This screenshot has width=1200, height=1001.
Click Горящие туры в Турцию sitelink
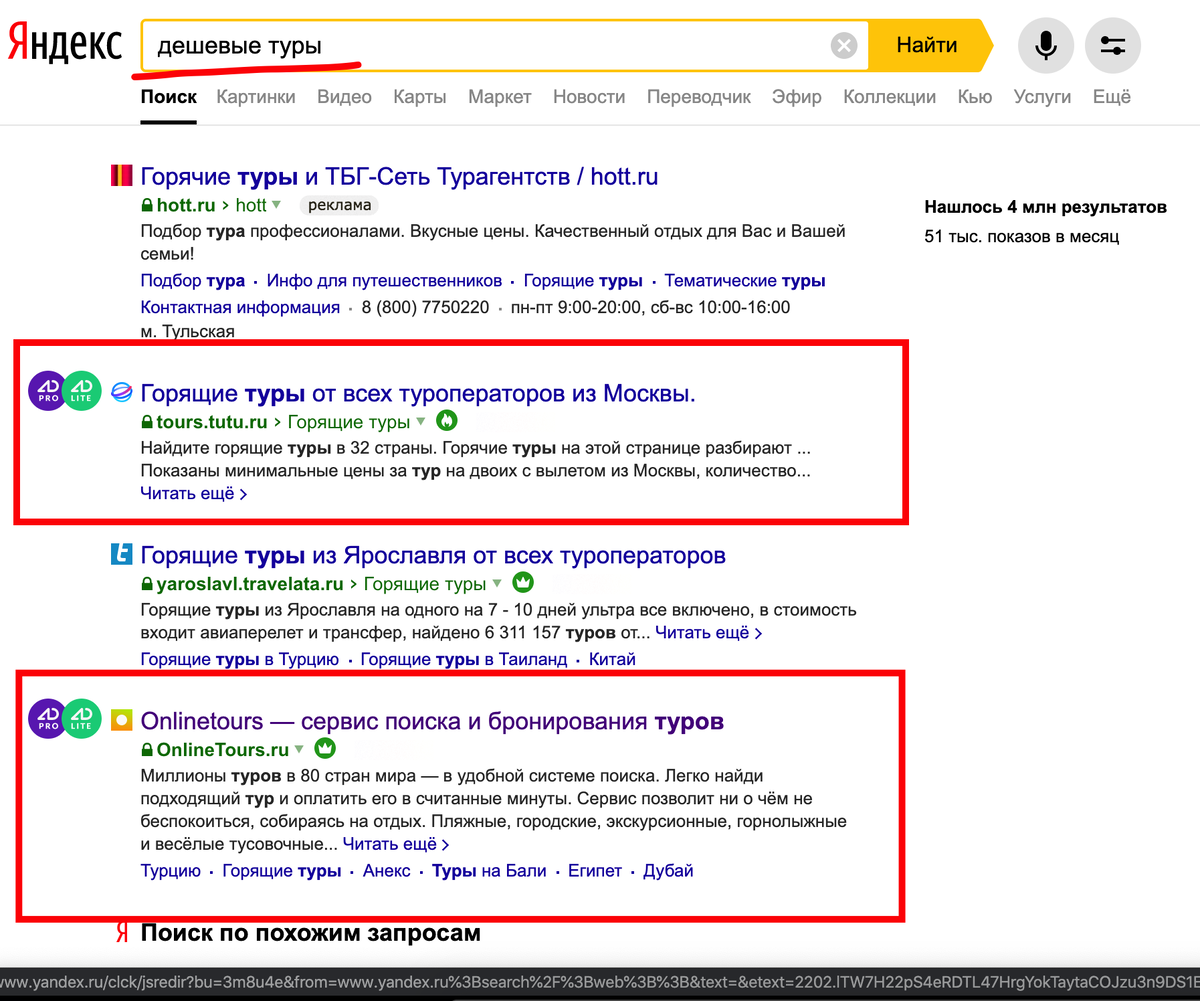pyautogui.click(x=240, y=659)
